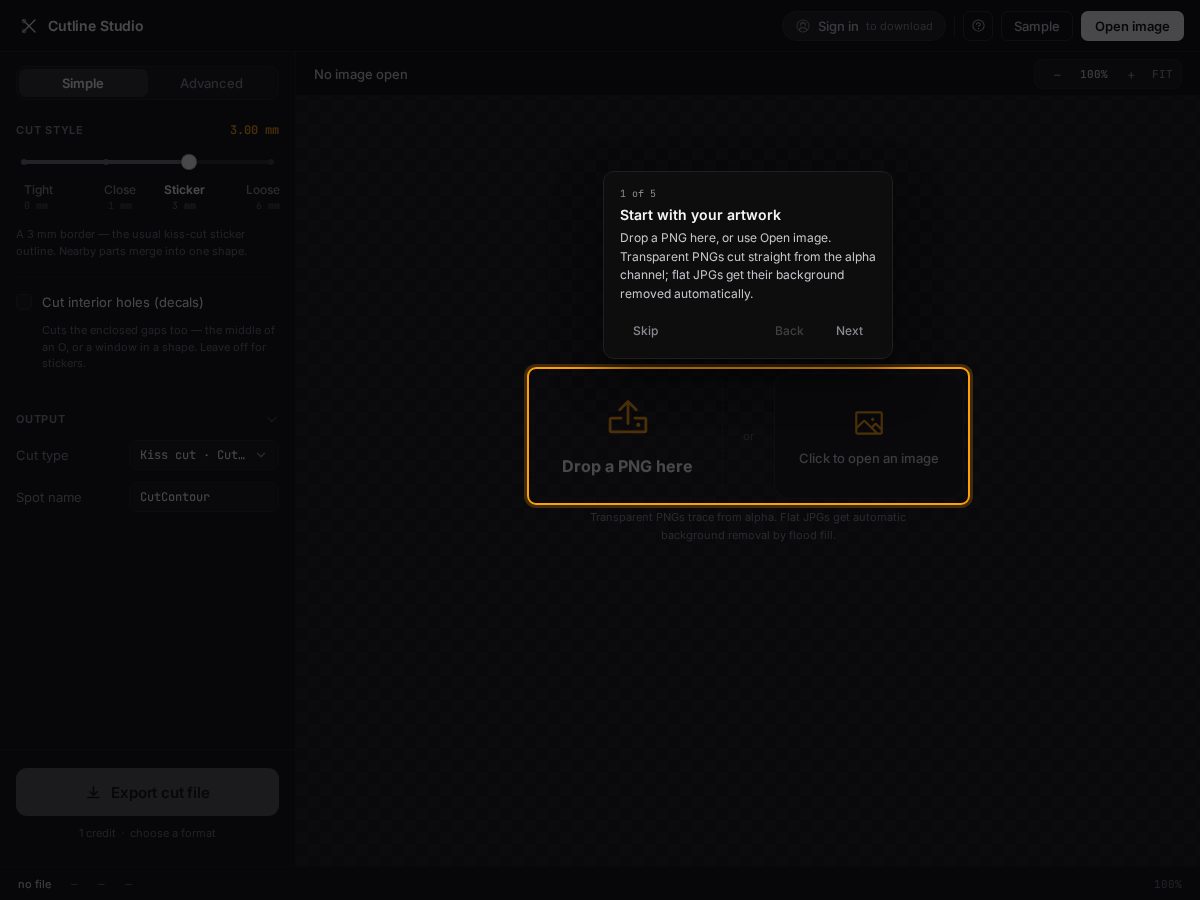
Task: Enable Cut interior holes (decals) checkbox
Action: (24, 302)
